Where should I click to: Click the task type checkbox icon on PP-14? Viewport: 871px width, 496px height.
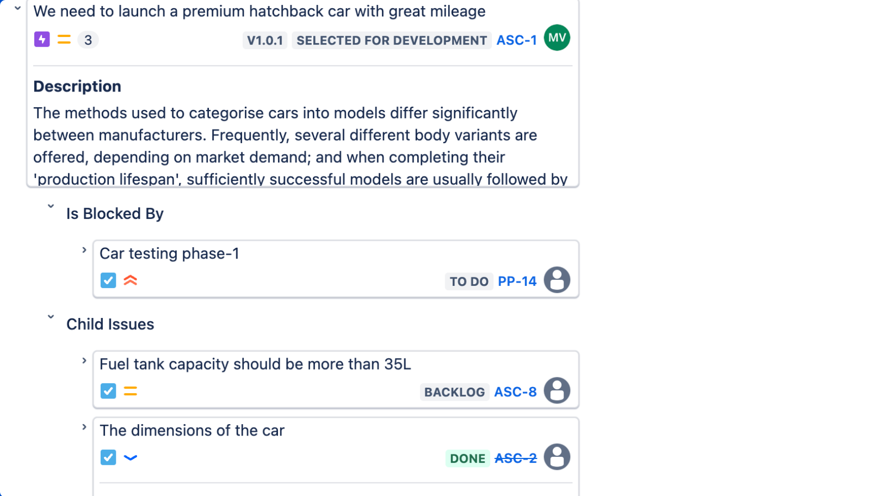click(x=108, y=281)
